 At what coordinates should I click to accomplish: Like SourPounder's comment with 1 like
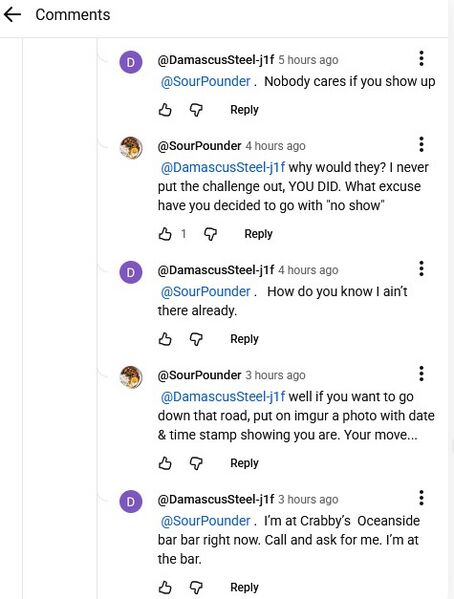click(x=165, y=234)
